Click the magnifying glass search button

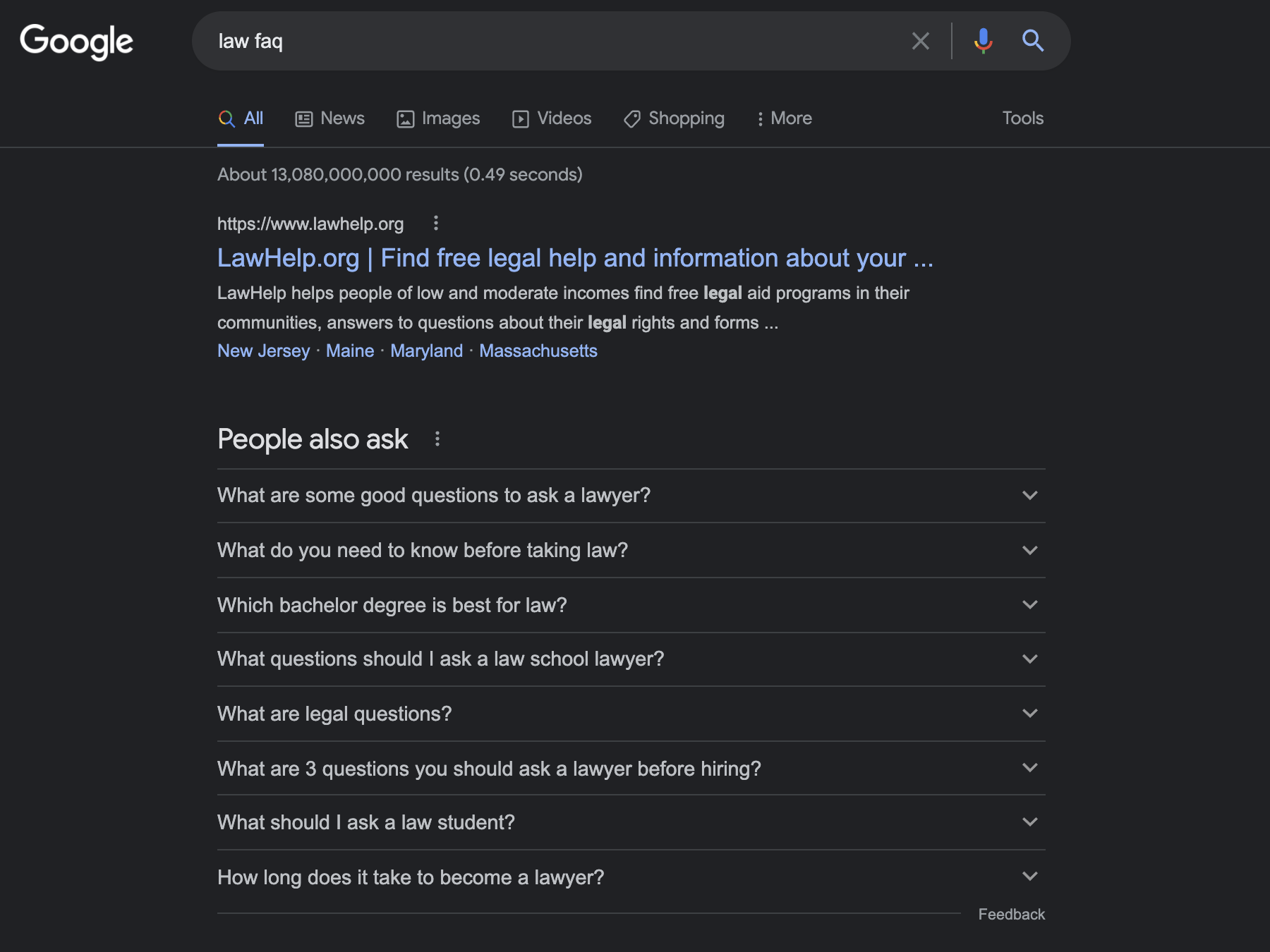pos(1033,41)
